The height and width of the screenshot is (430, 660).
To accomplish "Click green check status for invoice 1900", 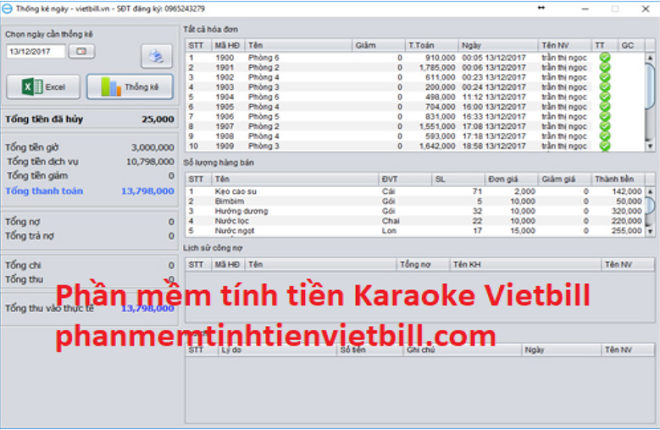I will pyautogui.click(x=605, y=58).
